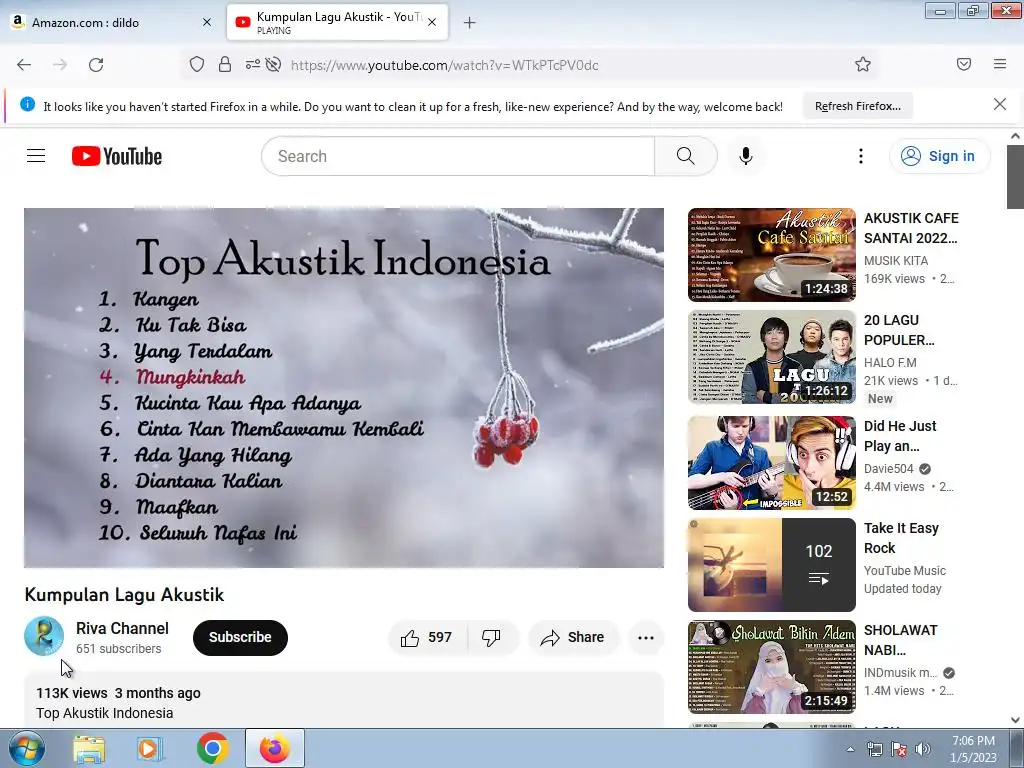Save page to Pocket
This screenshot has width=1024, height=768.
click(964, 64)
